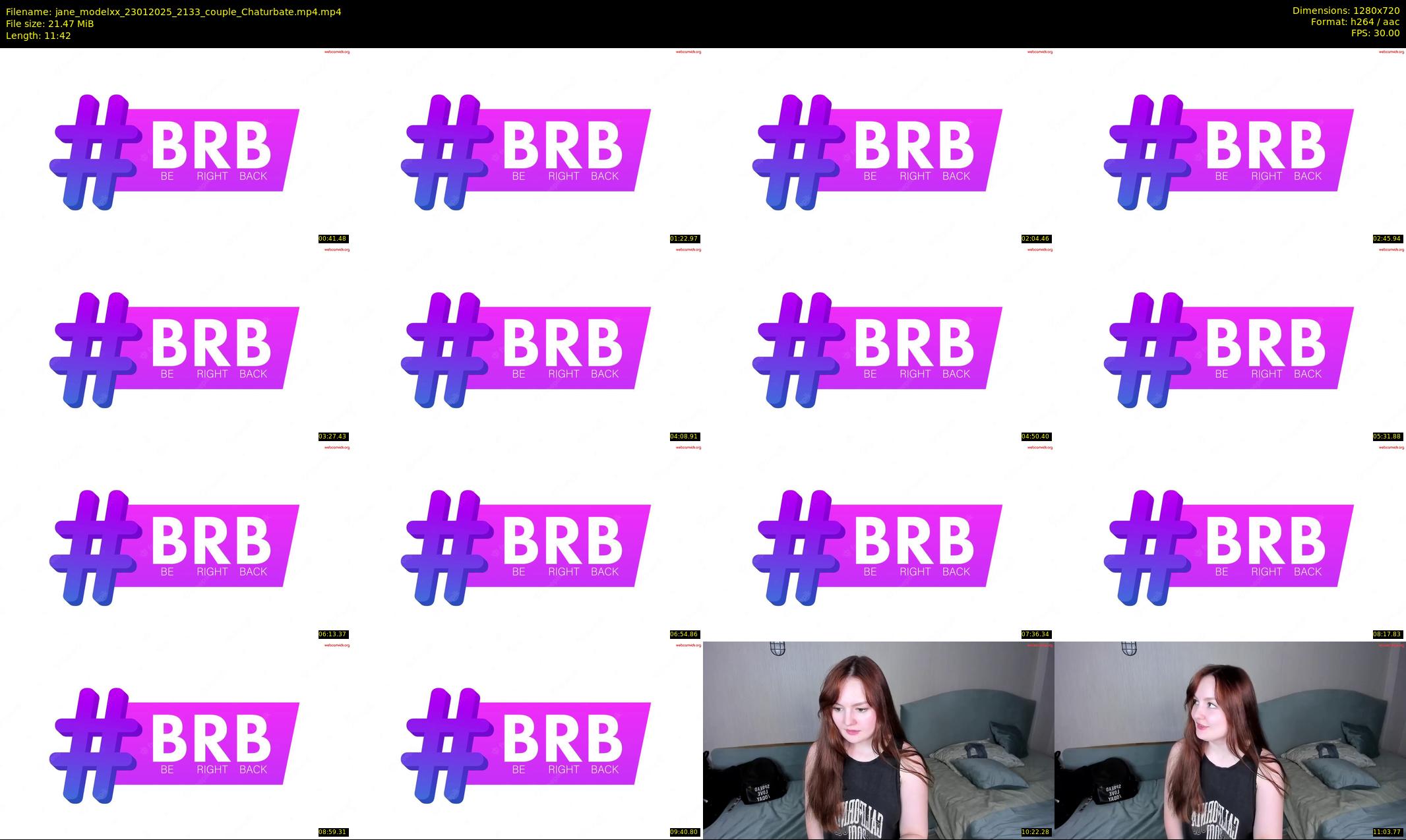Select the BRB frame at 01:22.97
Screen dimensions: 1406x840
pos(527,146)
